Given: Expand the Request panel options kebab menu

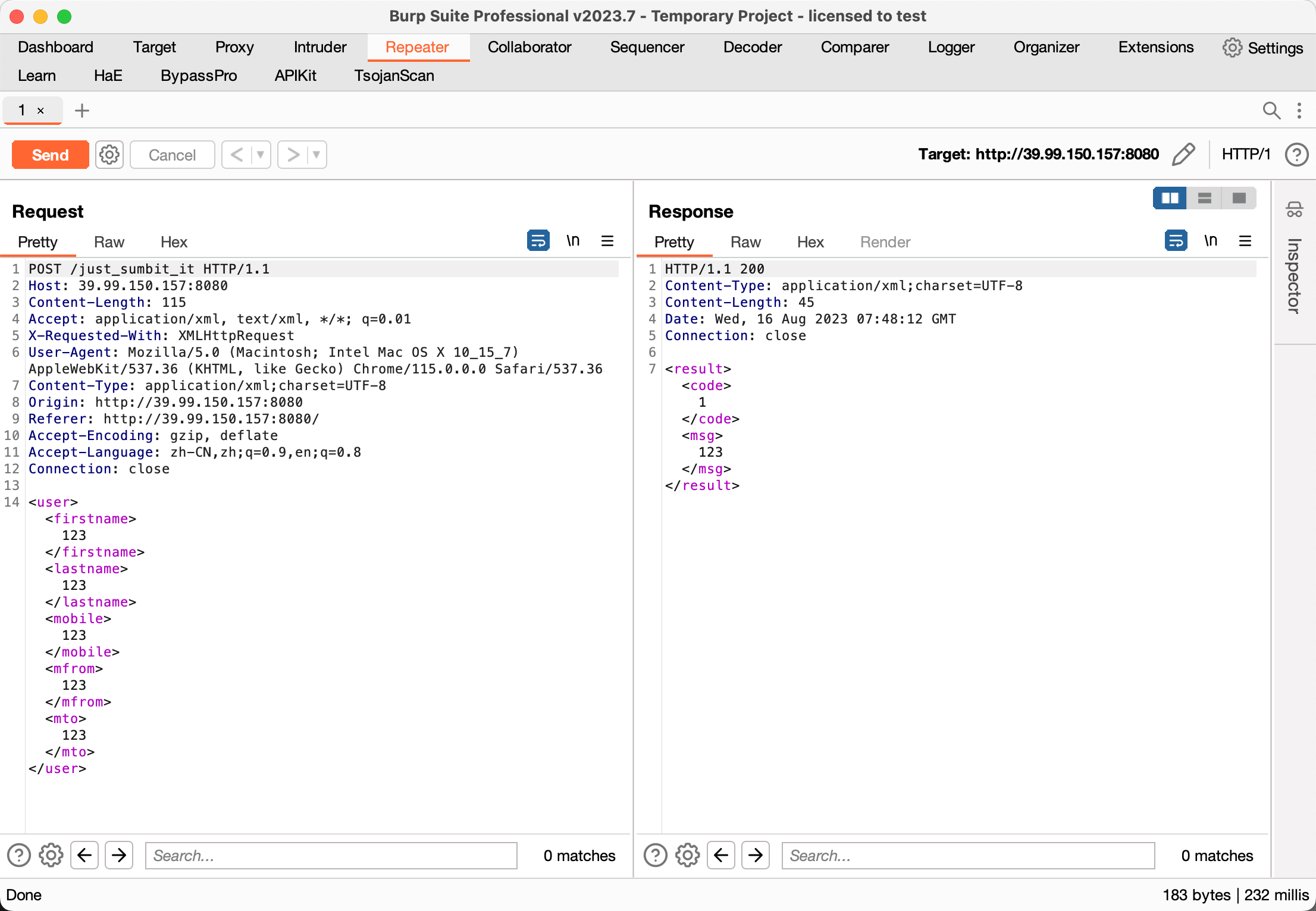Looking at the screenshot, I should (x=610, y=241).
